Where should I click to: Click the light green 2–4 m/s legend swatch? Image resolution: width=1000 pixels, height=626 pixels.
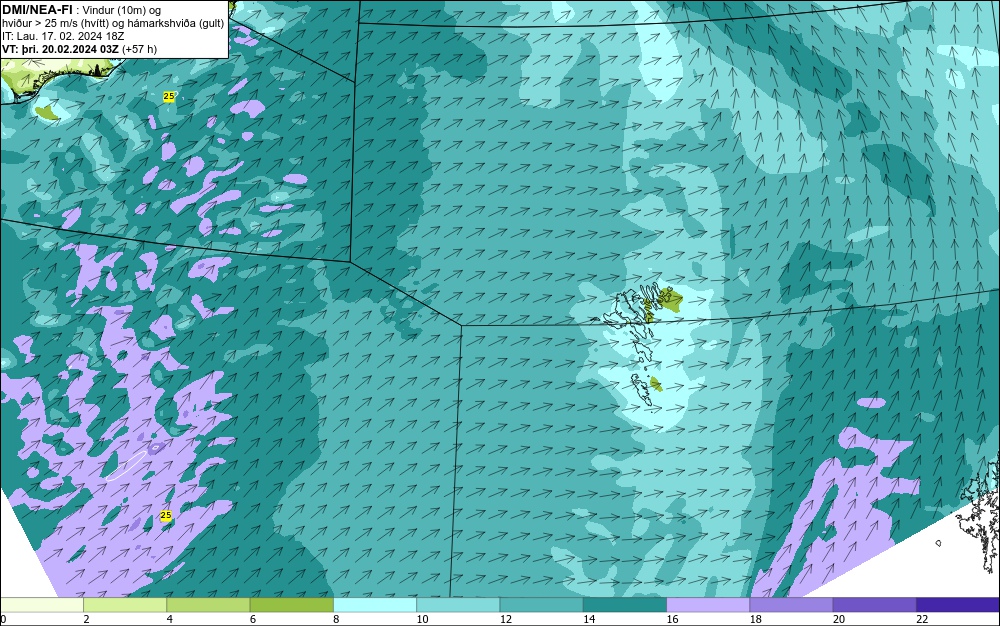coord(125,605)
